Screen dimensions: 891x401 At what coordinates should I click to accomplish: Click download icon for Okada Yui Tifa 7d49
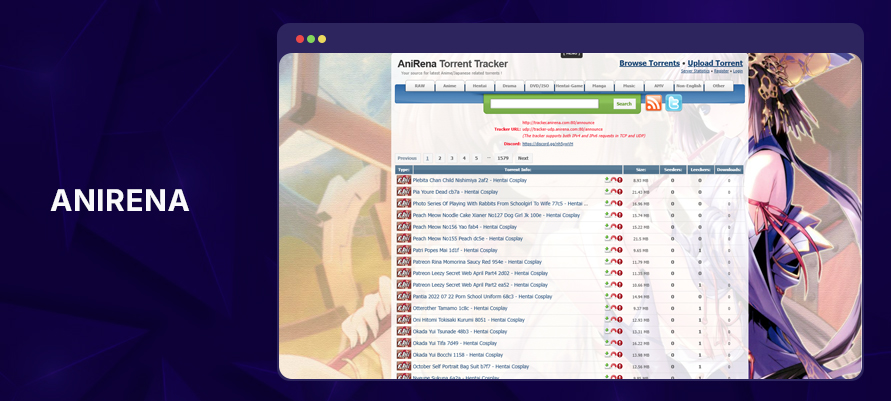click(607, 343)
